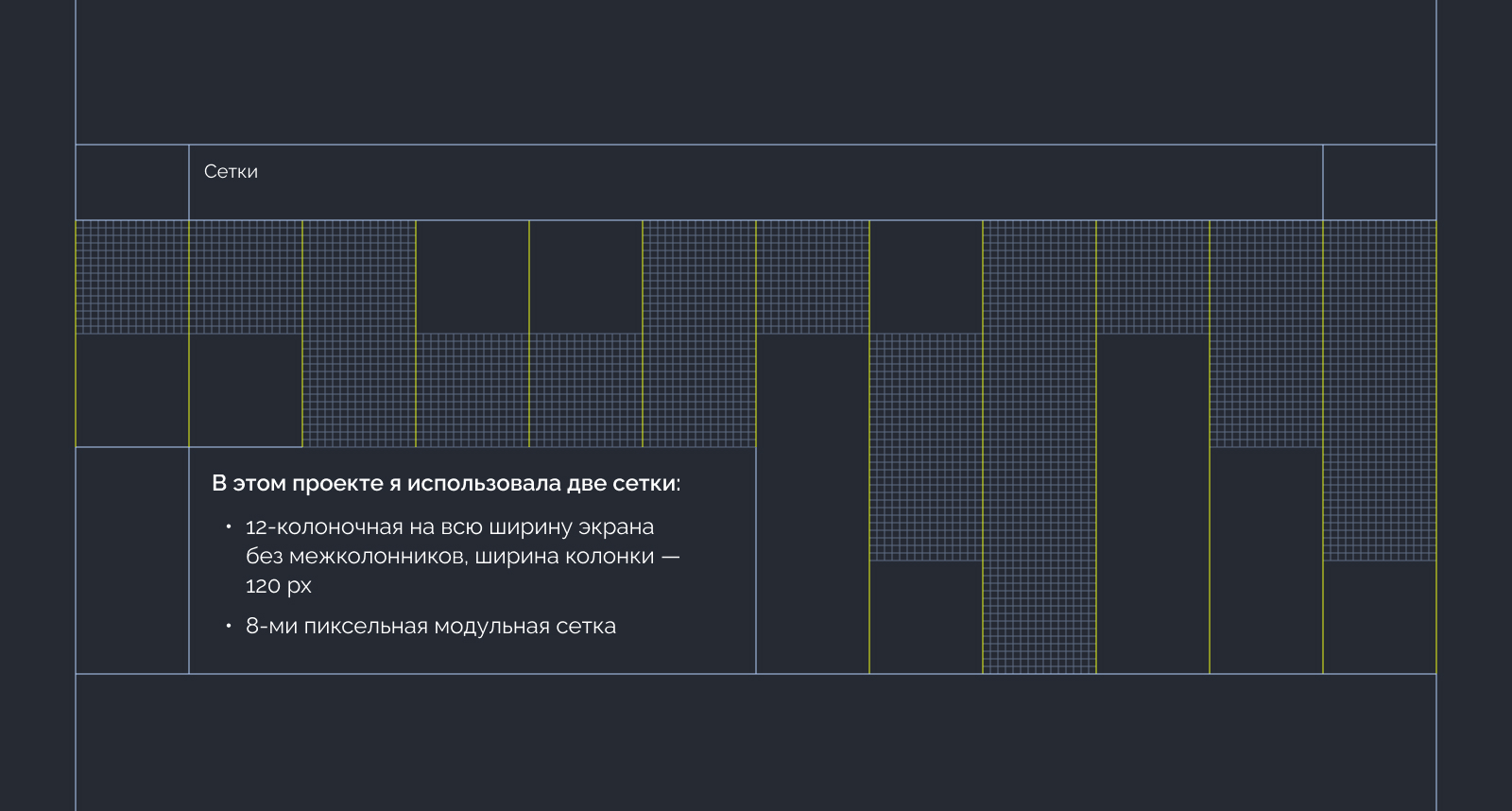Click the 'Сетки' section title
Screen dimensions: 1512x811
231,172
